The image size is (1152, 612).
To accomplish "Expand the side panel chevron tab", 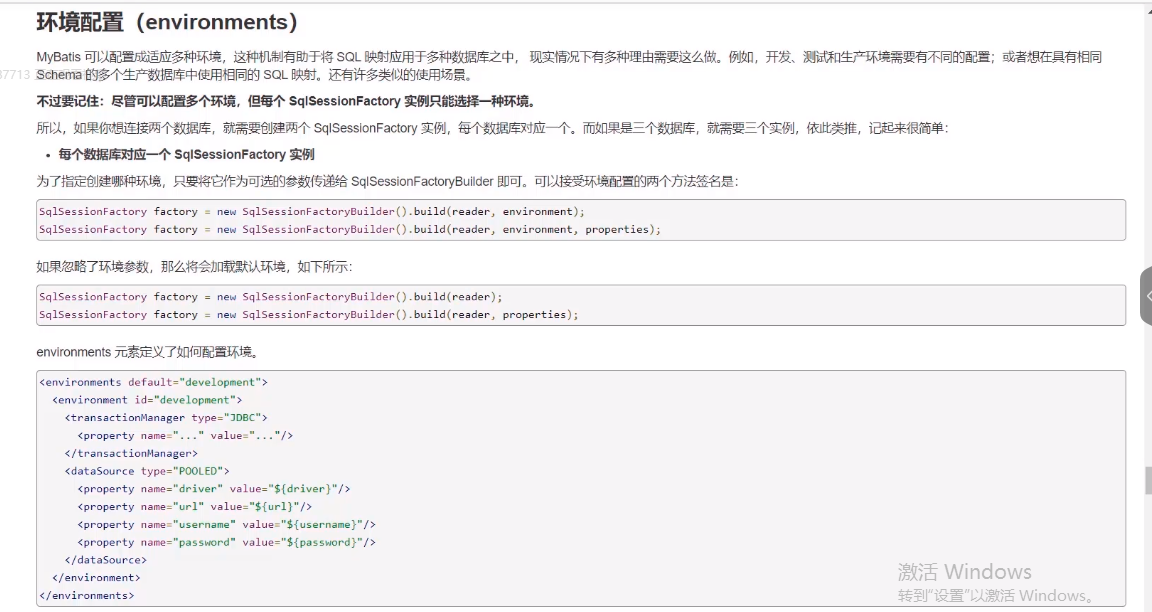I will point(1146,296).
